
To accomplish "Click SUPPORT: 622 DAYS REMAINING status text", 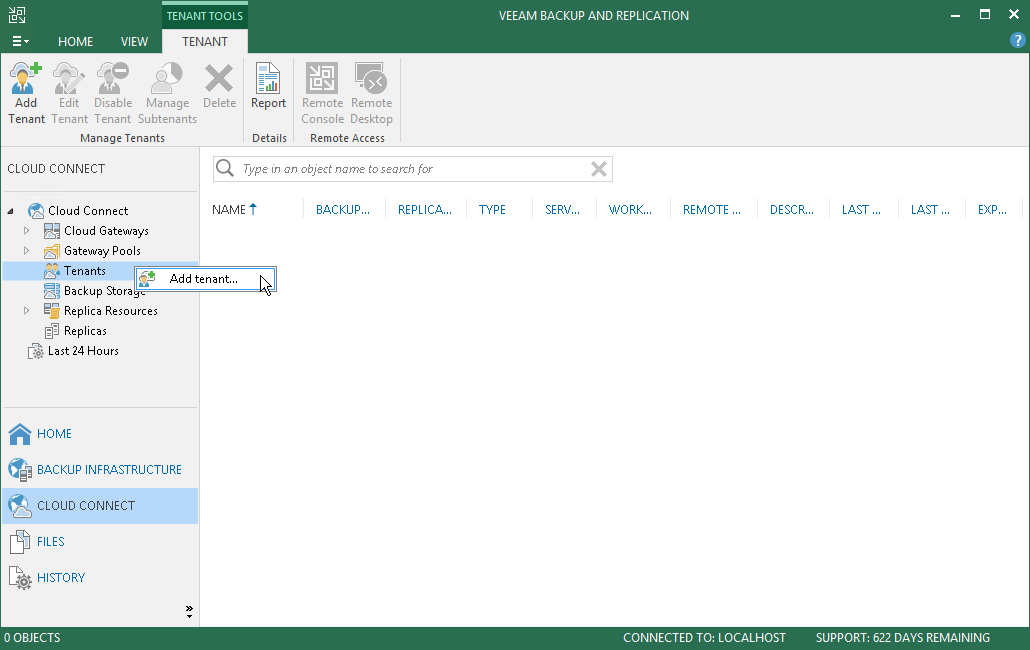I will 903,638.
